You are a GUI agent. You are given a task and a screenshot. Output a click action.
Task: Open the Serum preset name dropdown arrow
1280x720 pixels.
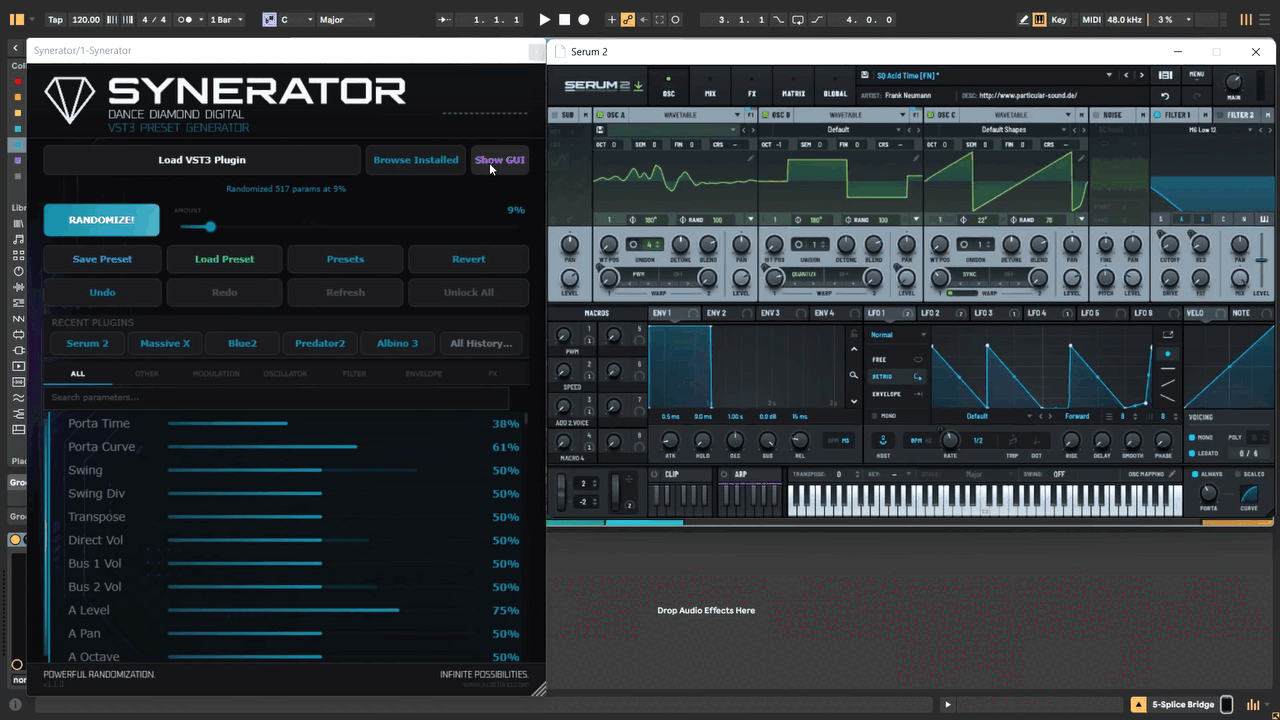pyautogui.click(x=1109, y=75)
